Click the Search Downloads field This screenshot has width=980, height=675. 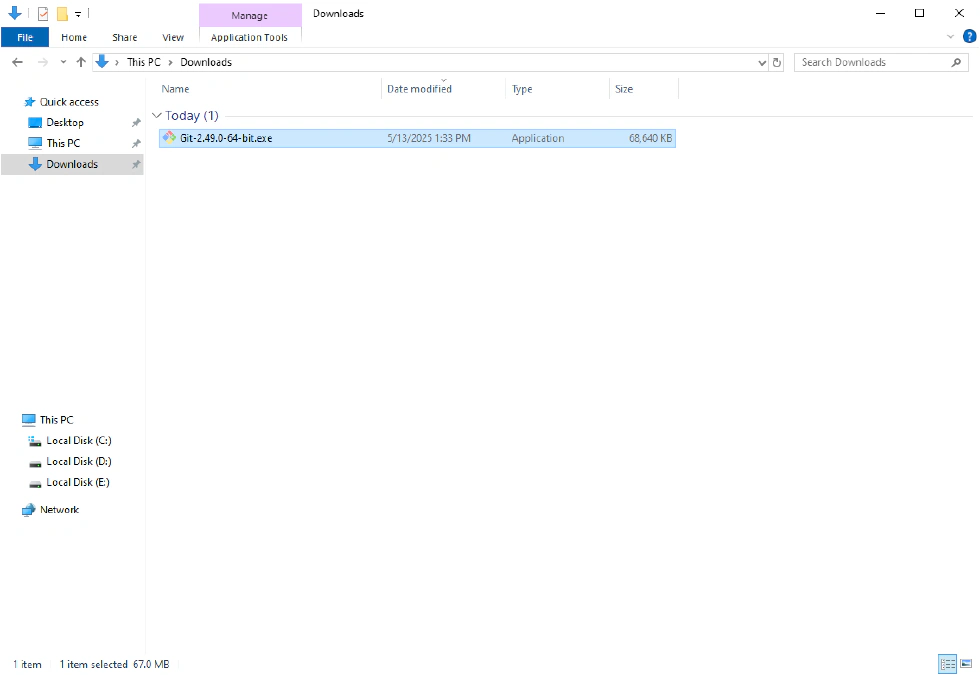click(x=873, y=62)
